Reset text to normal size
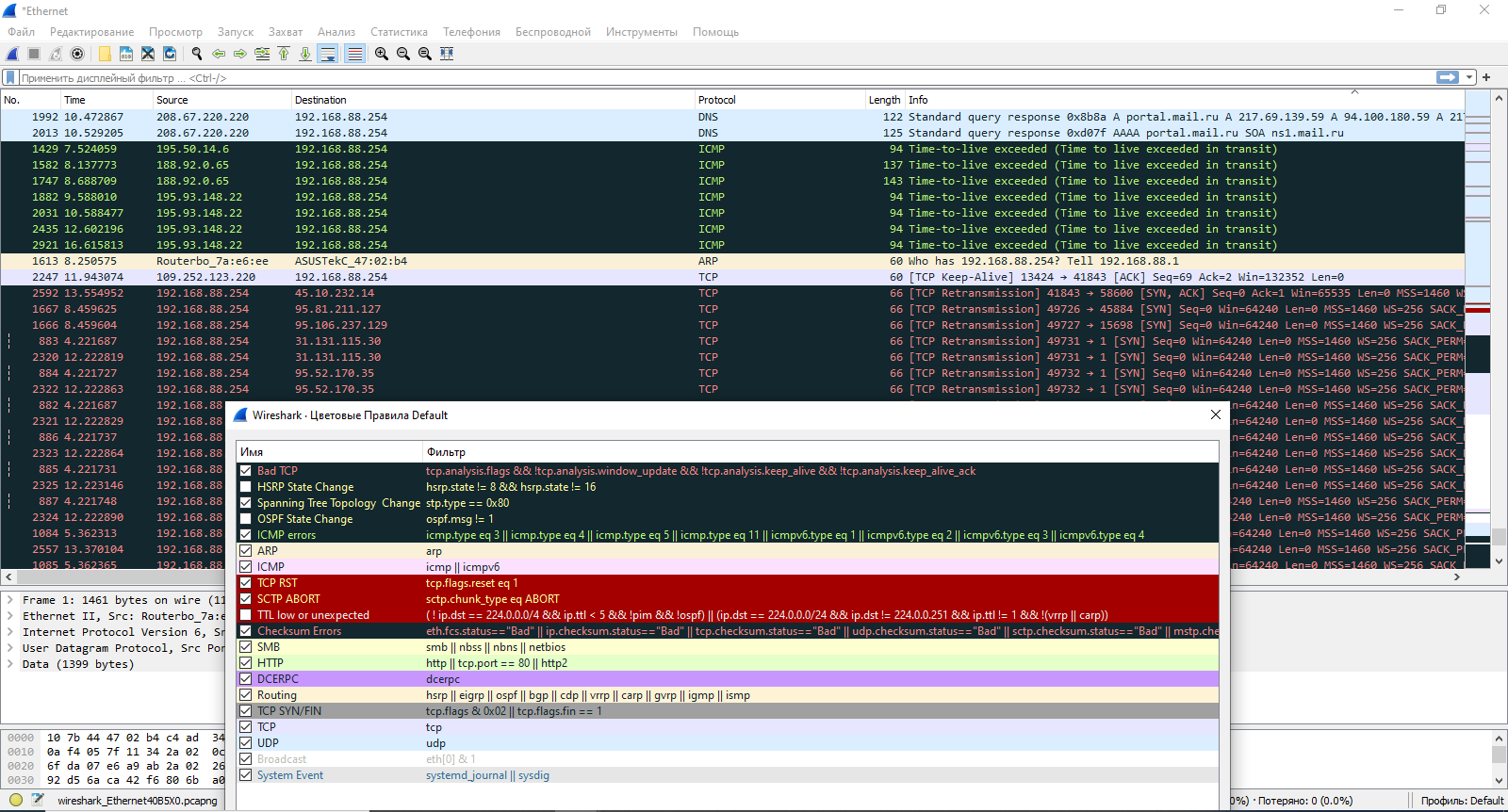This screenshot has width=1508, height=812. (x=425, y=54)
